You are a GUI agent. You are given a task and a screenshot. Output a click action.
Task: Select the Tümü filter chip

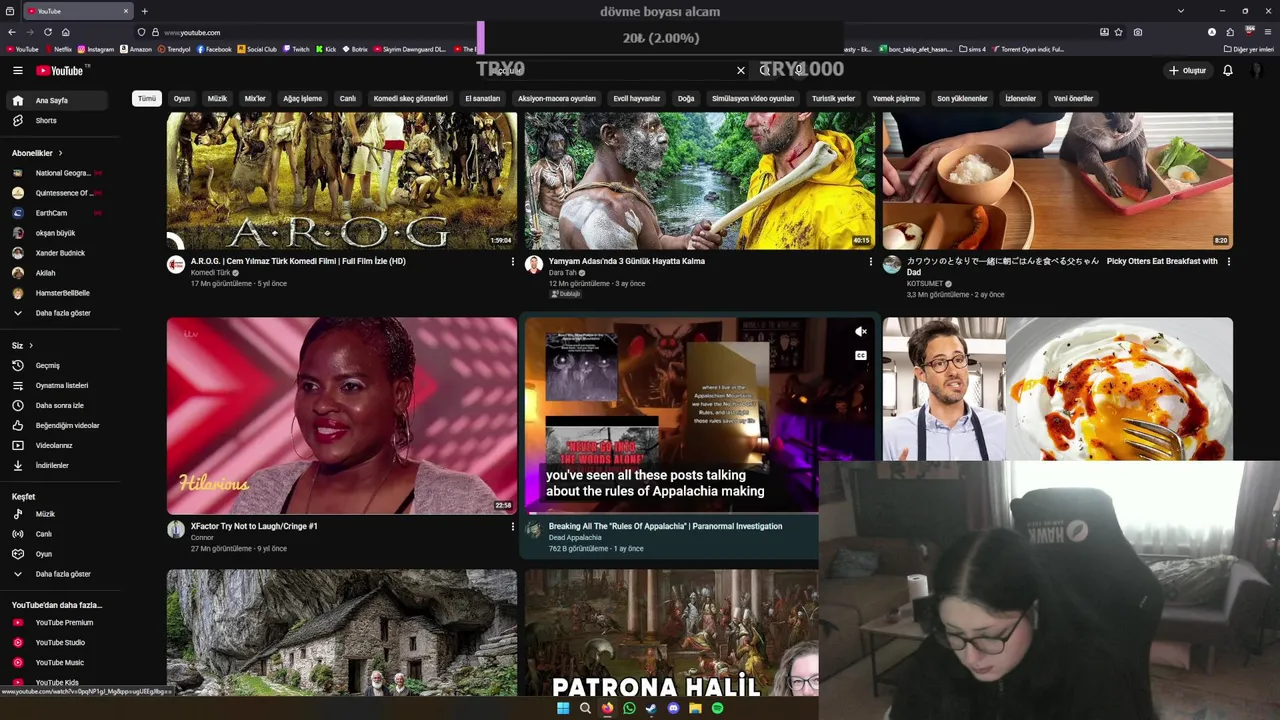click(x=147, y=98)
